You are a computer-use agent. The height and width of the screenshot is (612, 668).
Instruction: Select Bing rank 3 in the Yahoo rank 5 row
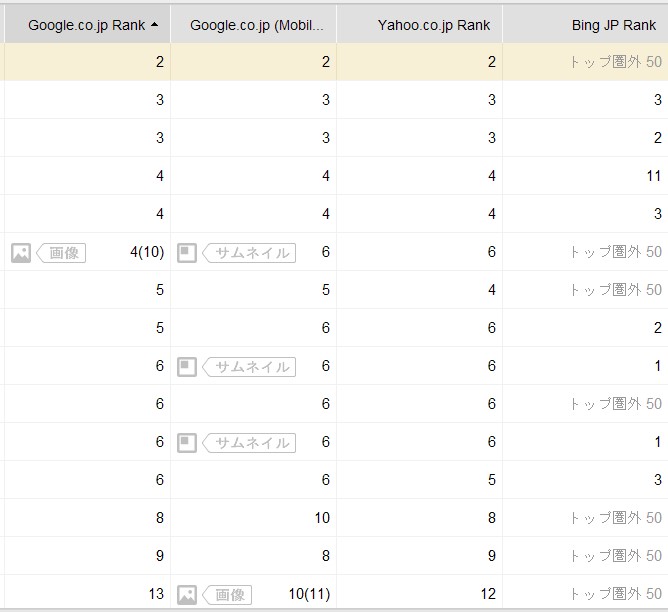point(658,480)
